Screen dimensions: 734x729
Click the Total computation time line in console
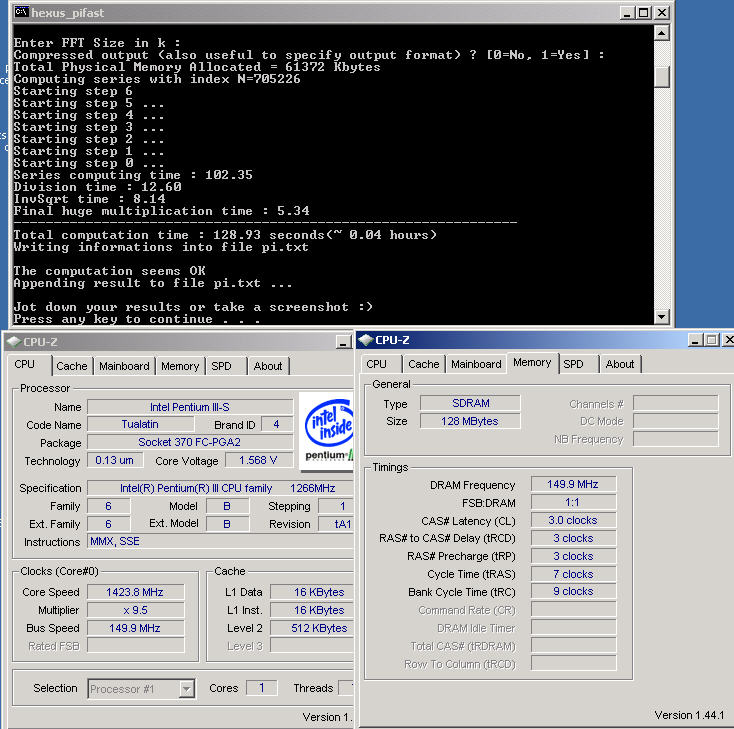point(225,235)
